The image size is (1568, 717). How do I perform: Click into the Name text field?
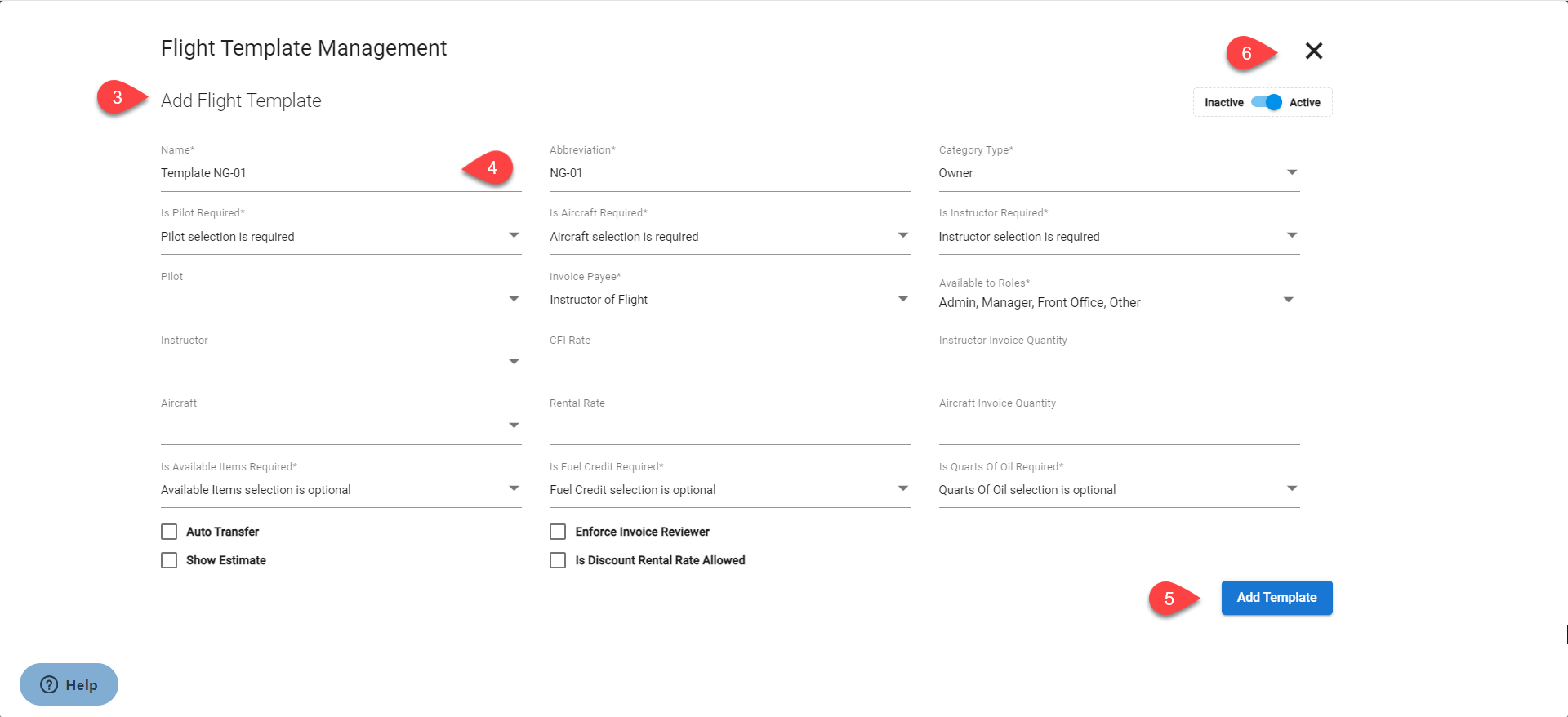pos(310,173)
